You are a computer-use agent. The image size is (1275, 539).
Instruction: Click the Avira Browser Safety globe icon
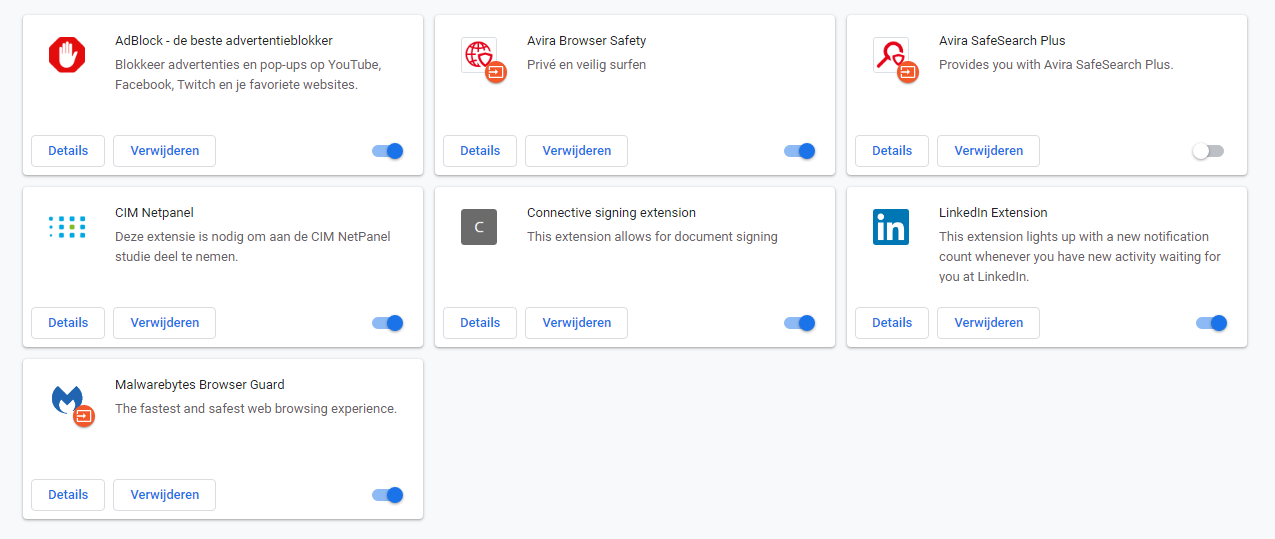tap(479, 54)
